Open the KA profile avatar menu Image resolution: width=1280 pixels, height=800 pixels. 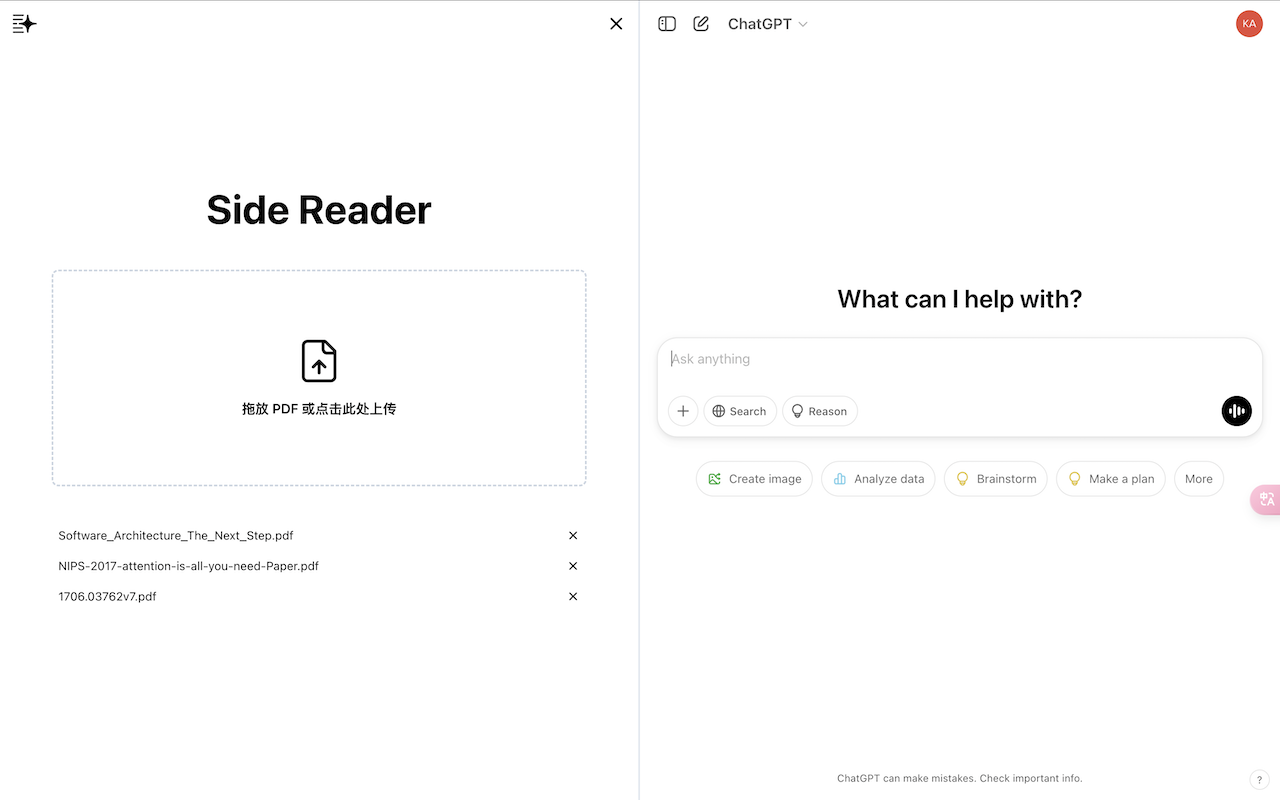[x=1249, y=24]
